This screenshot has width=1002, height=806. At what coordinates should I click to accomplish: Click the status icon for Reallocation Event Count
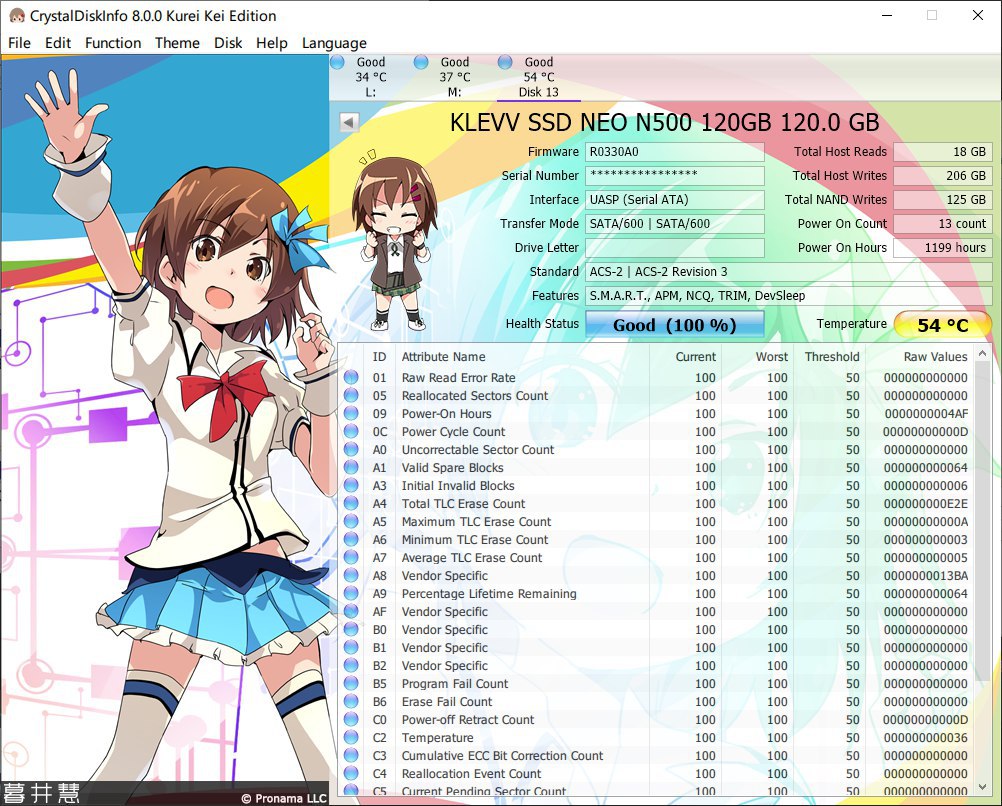351,773
